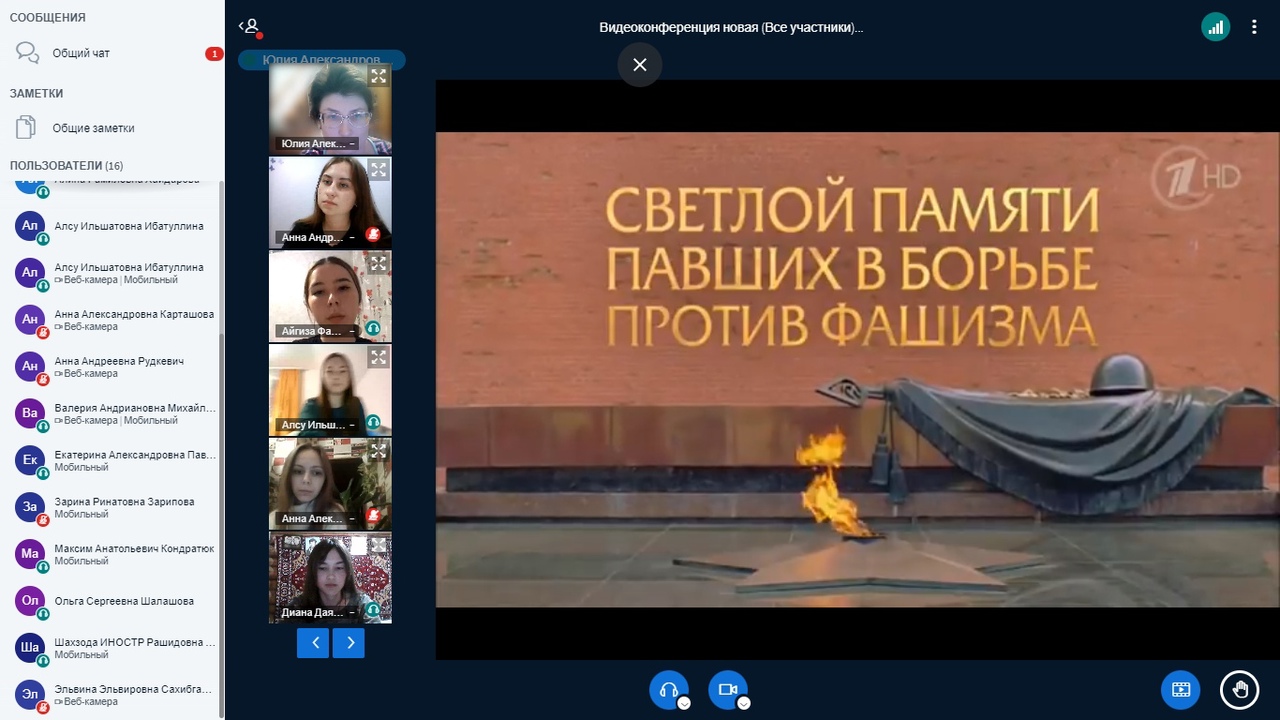Image resolution: width=1280 pixels, height=720 pixels.
Task: Open the three-dot options menu
Action: [1254, 28]
